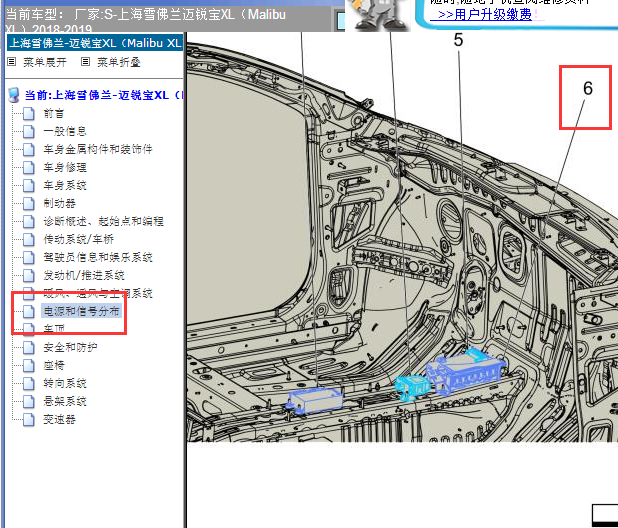Click the 菜单折叠 collapse-menu button
The image size is (618, 528).
(x=119, y=62)
